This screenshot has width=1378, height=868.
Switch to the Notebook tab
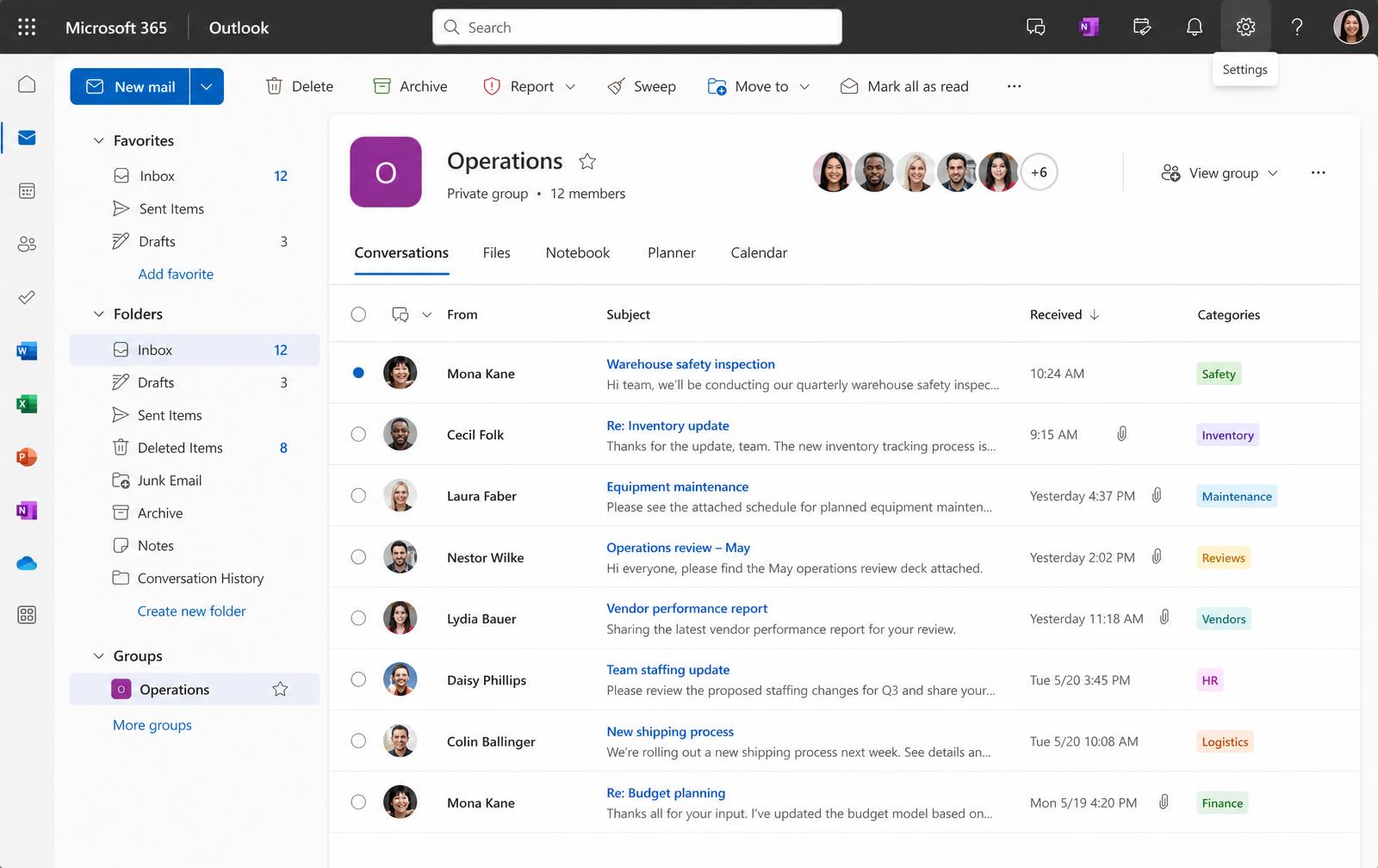pos(578,252)
